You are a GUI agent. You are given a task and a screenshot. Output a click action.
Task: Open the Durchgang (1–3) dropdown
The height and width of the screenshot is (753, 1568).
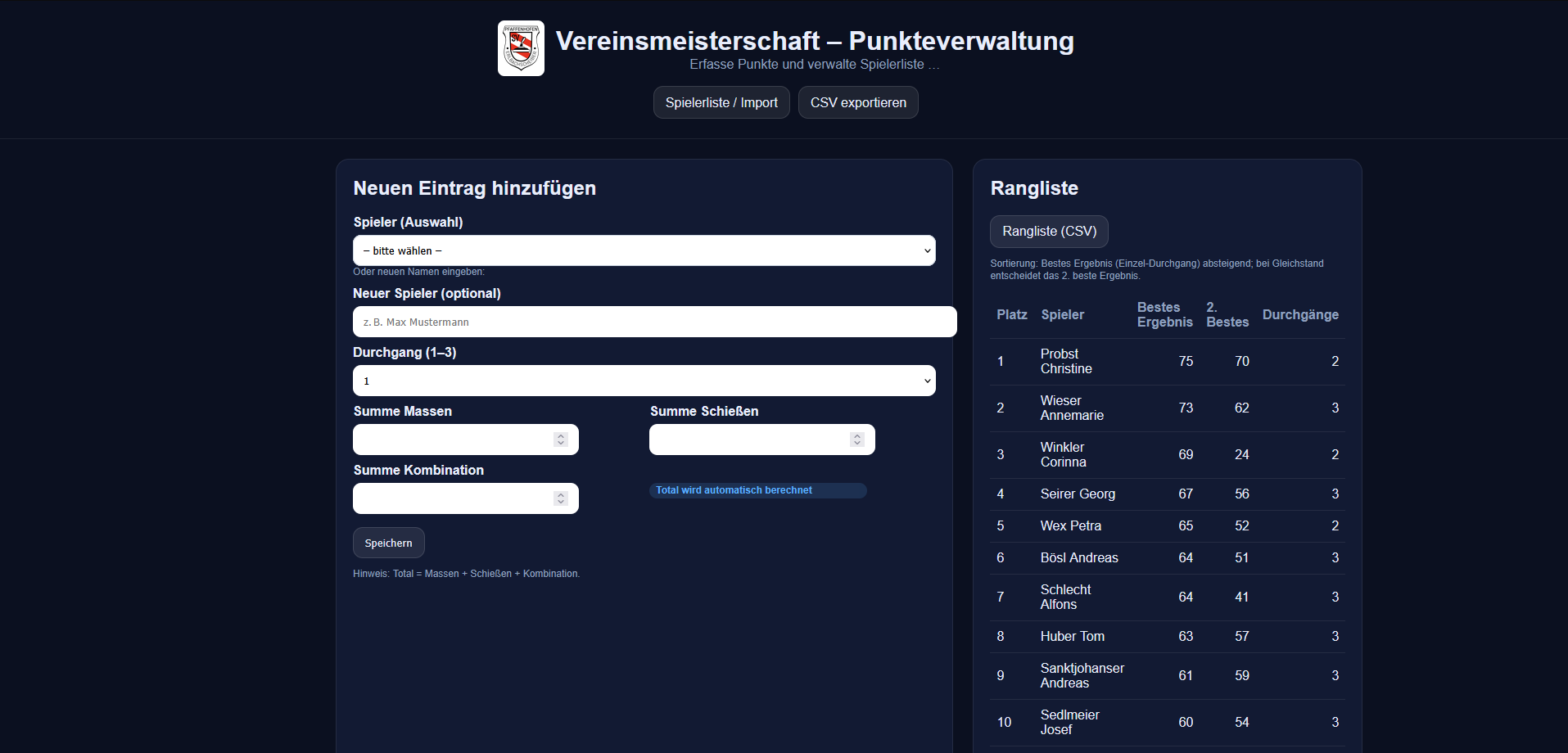click(x=644, y=381)
